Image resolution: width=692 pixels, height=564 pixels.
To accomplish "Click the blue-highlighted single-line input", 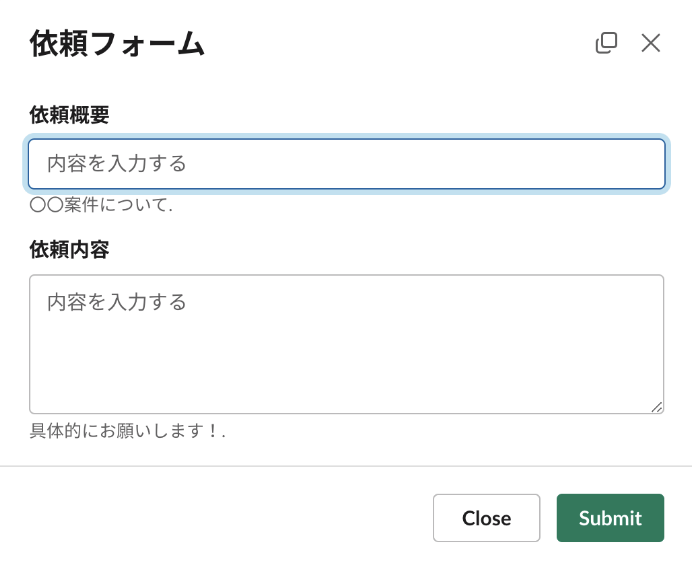I will coord(346,164).
